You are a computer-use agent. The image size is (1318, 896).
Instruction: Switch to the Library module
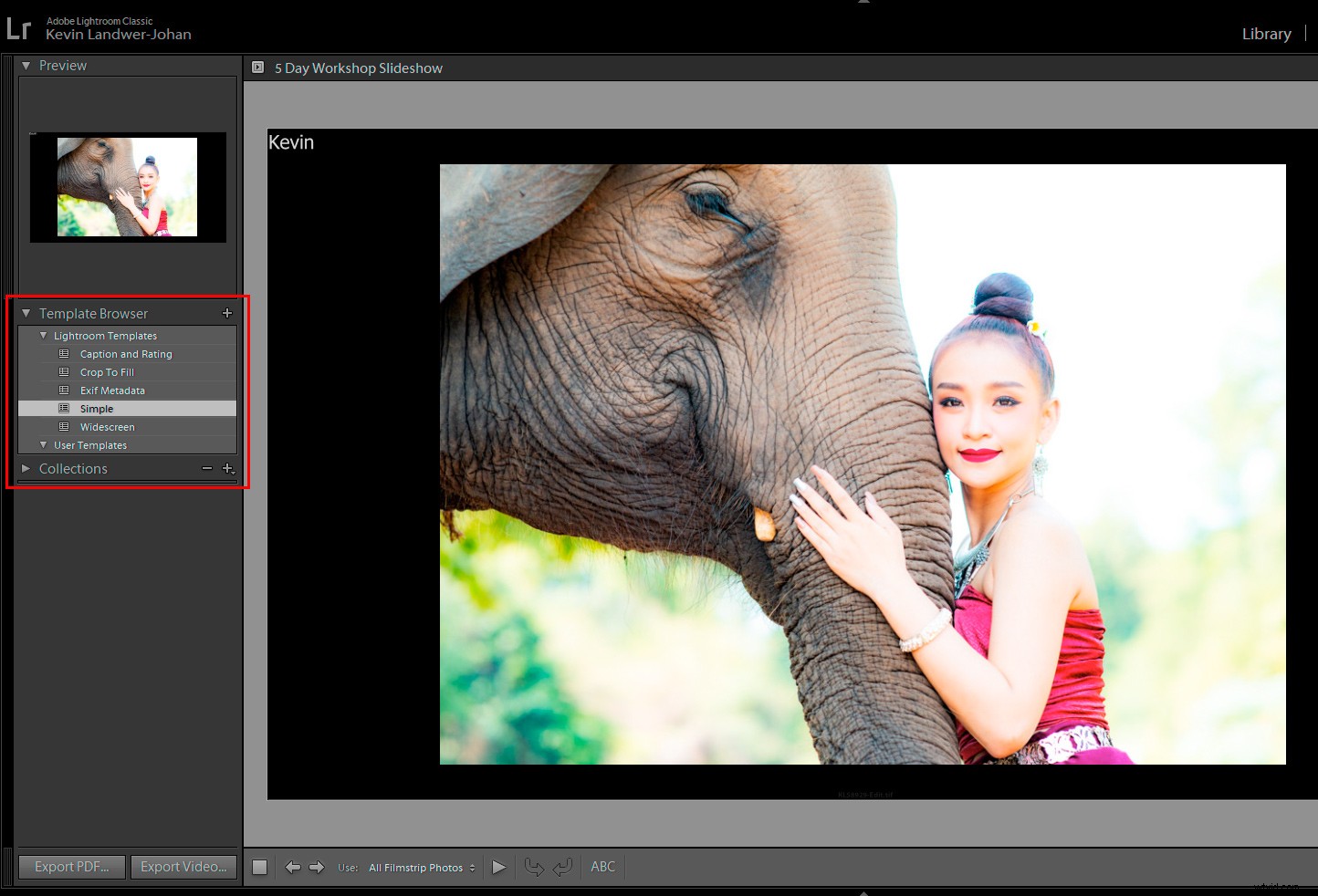[x=1266, y=34]
